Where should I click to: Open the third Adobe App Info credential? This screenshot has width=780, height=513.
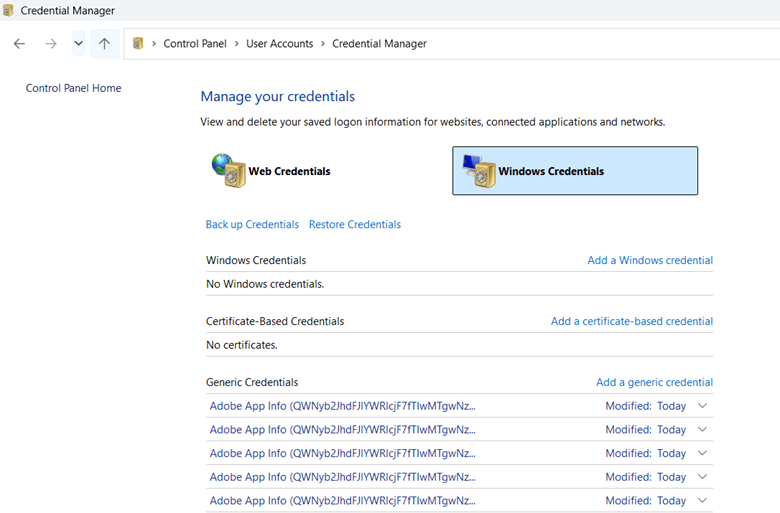pyautogui.click(x=342, y=453)
